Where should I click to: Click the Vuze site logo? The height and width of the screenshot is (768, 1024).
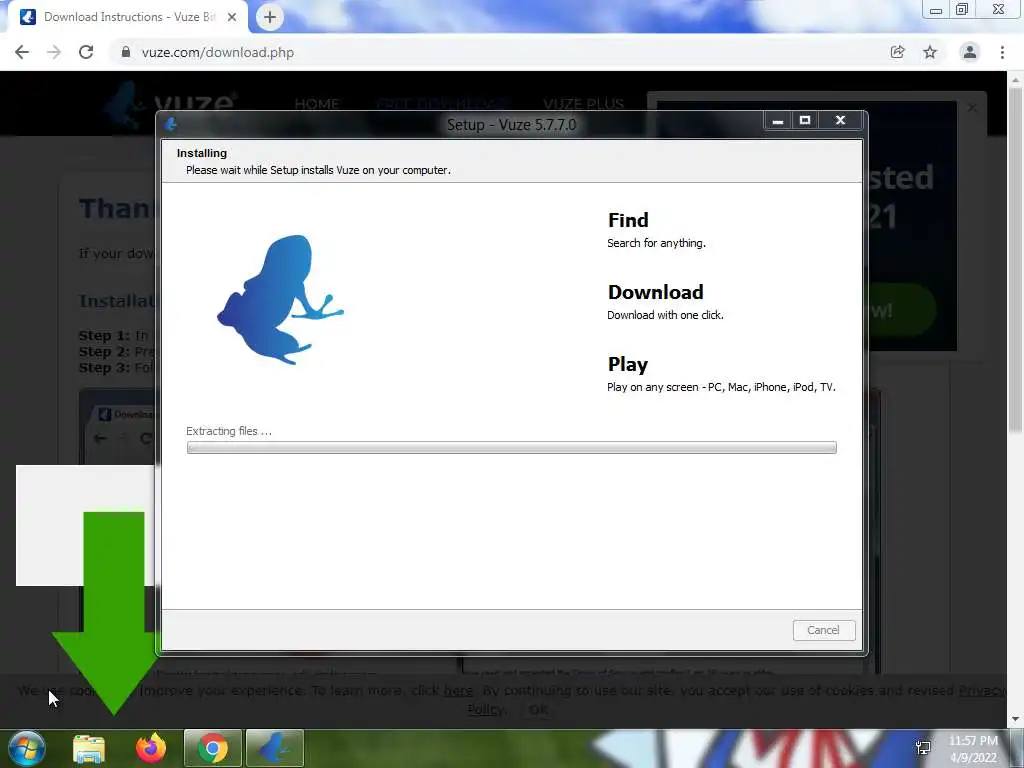click(x=172, y=103)
